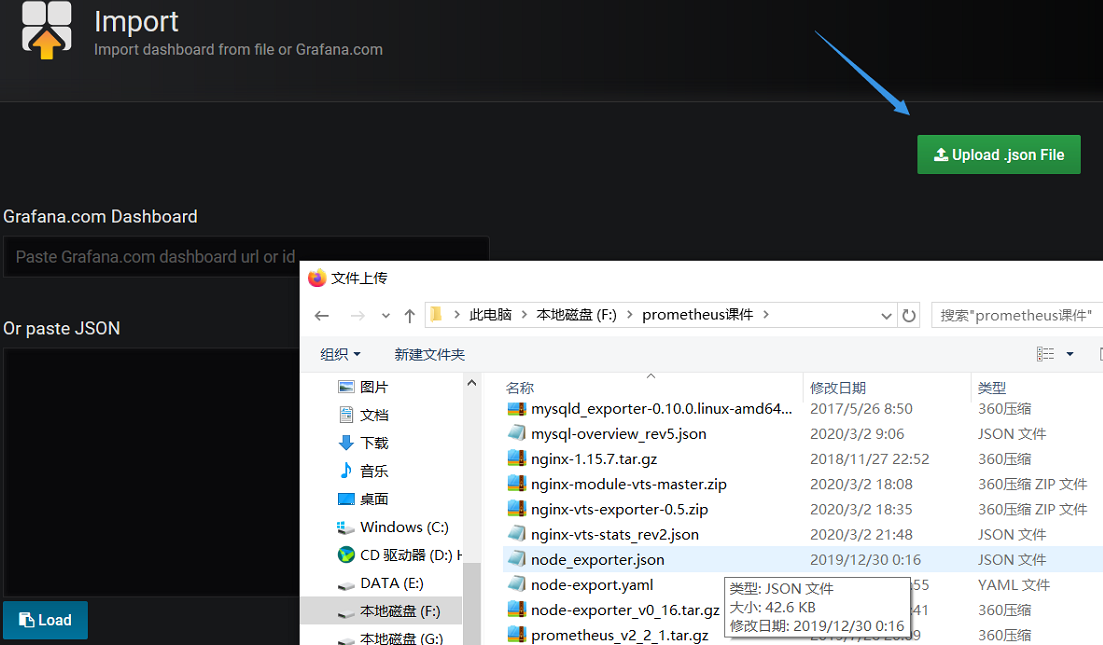Click the archive icon of nginx-module-vts-master.zip
This screenshot has width=1103, height=645.
point(517,484)
